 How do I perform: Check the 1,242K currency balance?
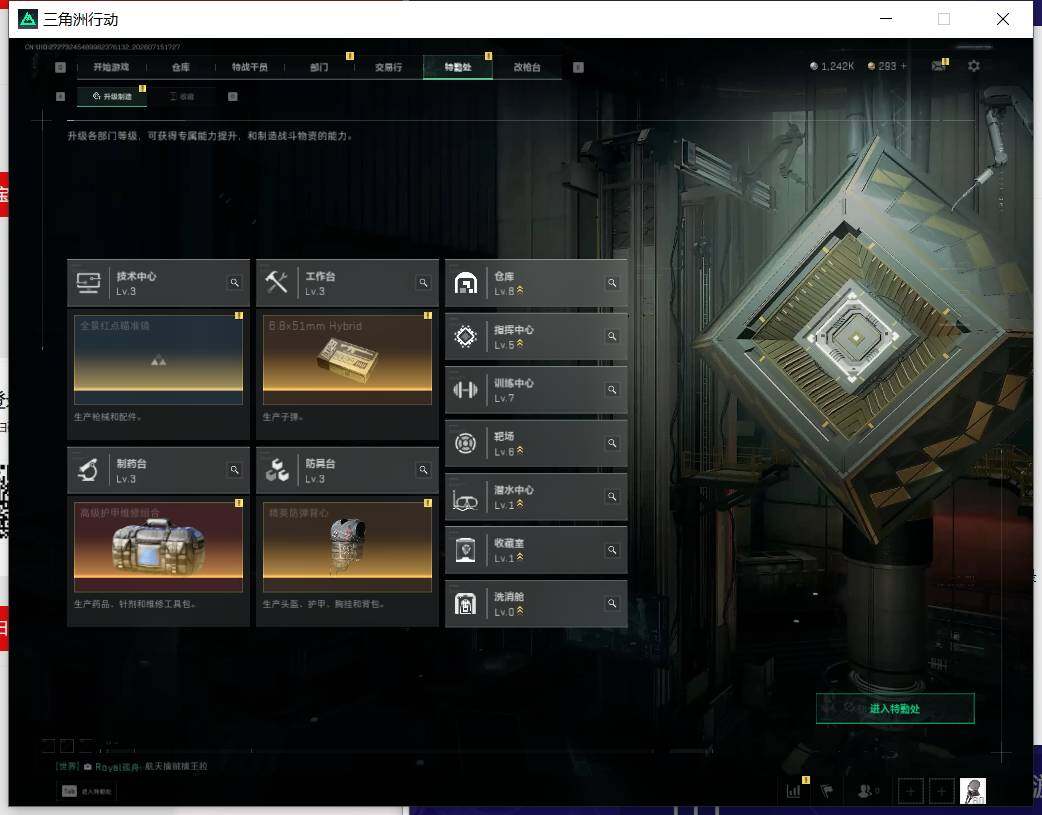click(832, 66)
